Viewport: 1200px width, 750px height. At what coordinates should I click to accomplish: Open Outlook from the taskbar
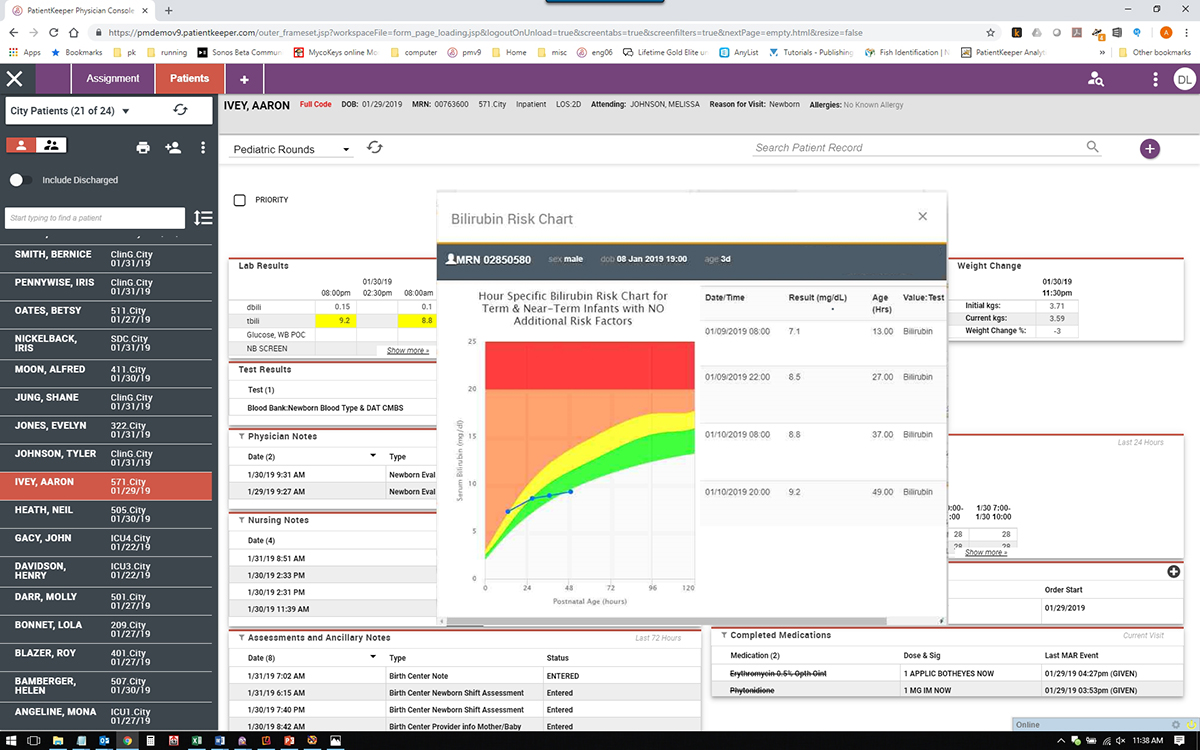105,740
